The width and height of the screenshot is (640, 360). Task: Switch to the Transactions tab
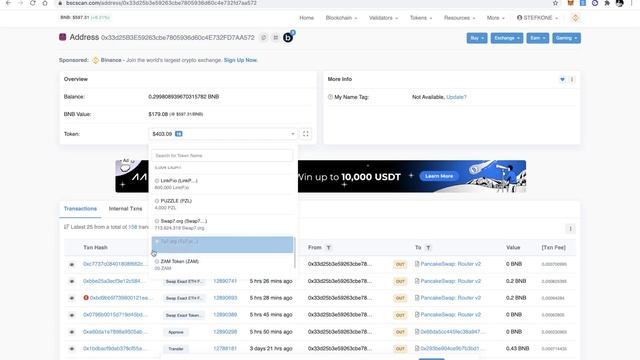80,209
